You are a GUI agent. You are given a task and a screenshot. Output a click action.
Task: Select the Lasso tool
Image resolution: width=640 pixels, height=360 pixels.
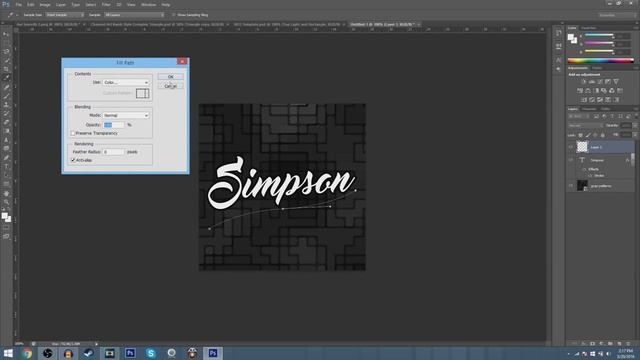(x=7, y=51)
